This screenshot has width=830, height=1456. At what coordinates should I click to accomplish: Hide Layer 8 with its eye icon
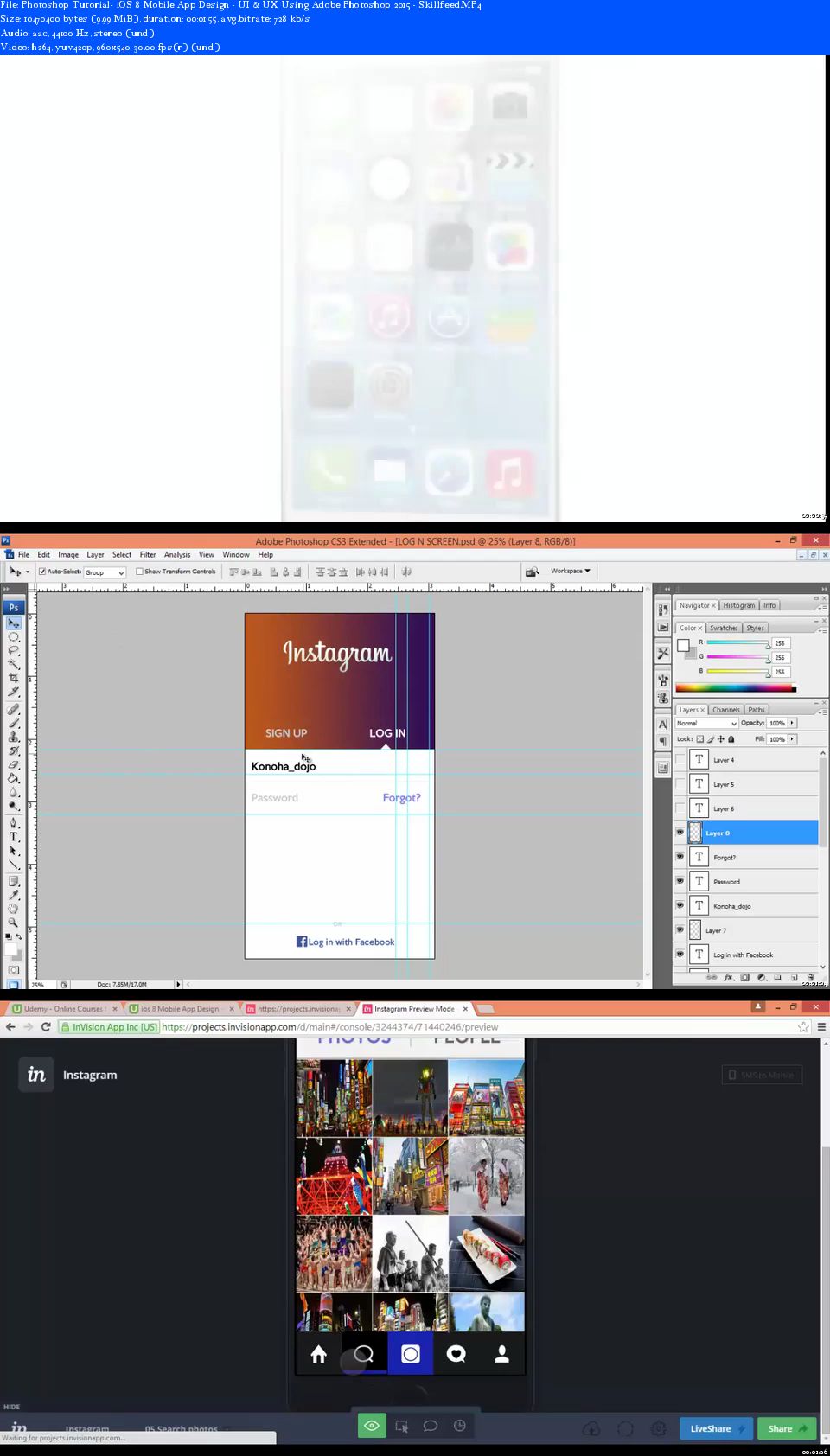(680, 833)
